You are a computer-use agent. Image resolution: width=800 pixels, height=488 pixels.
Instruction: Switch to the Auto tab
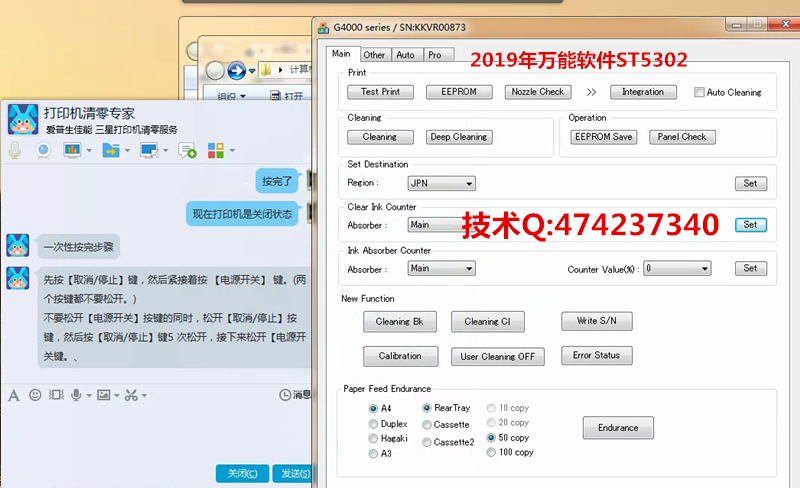point(406,55)
